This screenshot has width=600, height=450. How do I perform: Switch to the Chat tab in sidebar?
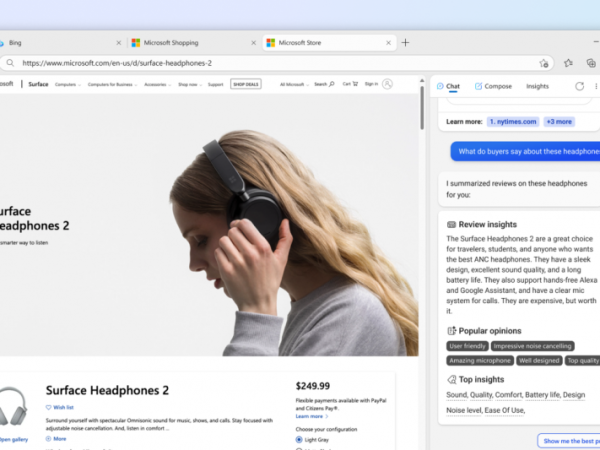point(448,86)
